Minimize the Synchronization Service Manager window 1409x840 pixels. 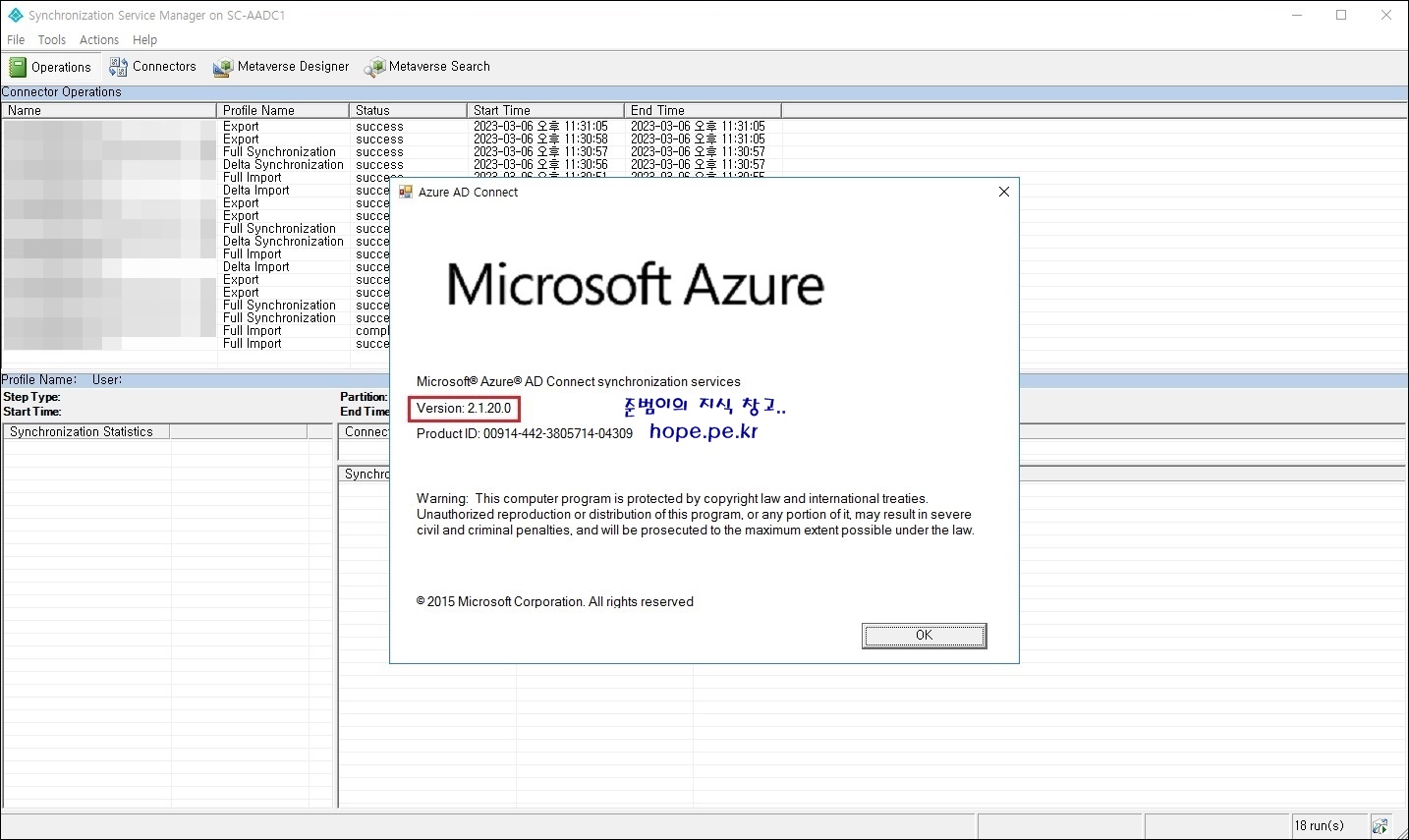coord(1296,15)
